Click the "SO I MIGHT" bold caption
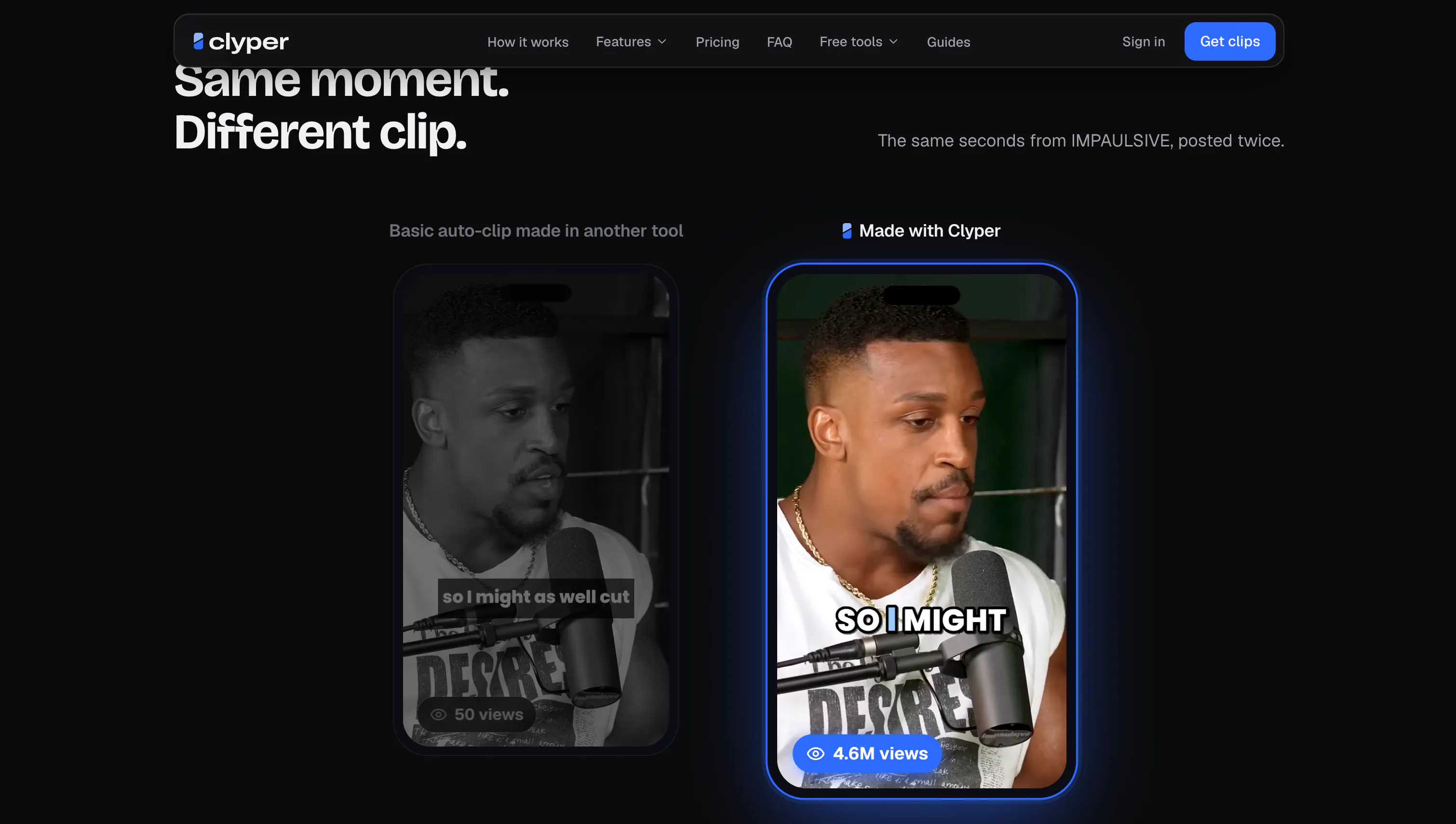Screen dimensions: 1456x824 [921, 620]
